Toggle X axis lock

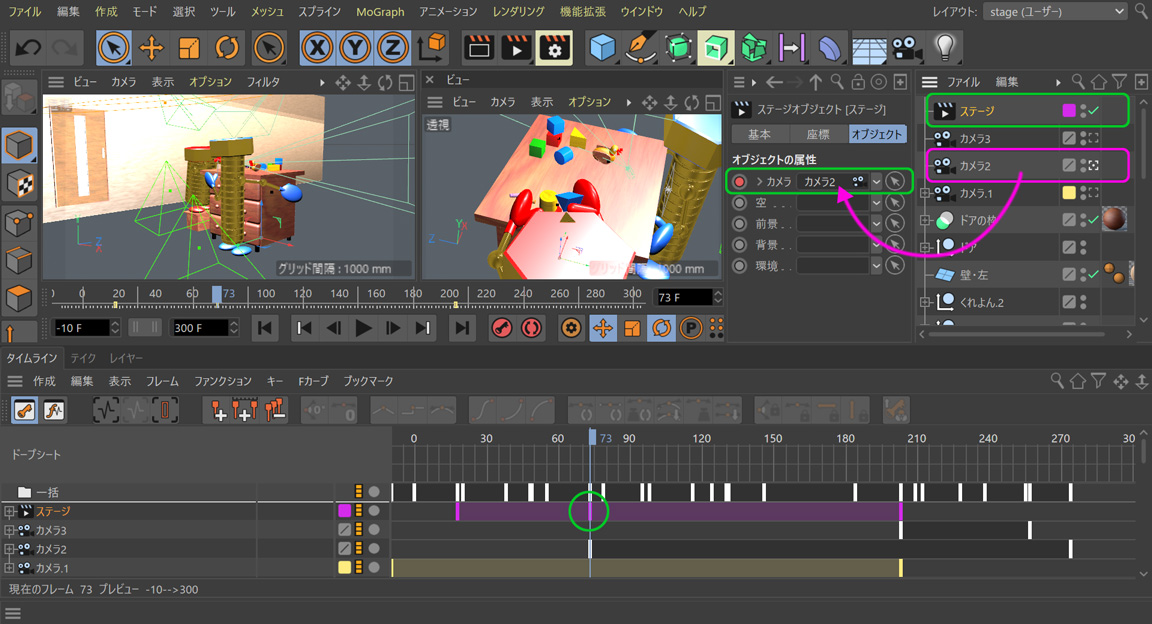pyautogui.click(x=318, y=47)
